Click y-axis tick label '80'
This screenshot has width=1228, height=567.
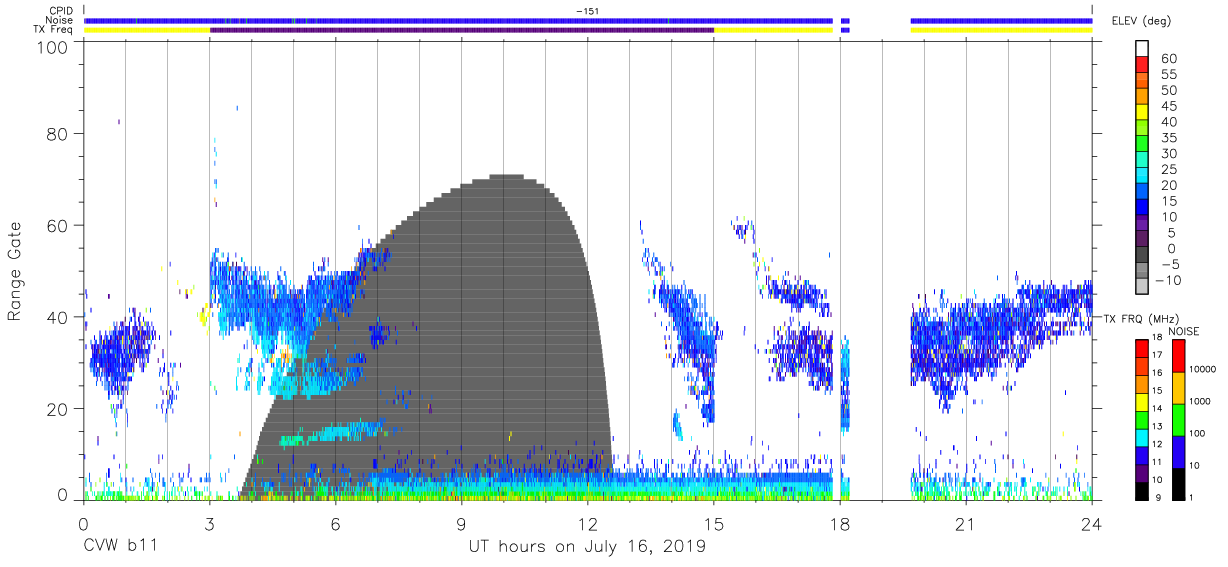click(58, 133)
